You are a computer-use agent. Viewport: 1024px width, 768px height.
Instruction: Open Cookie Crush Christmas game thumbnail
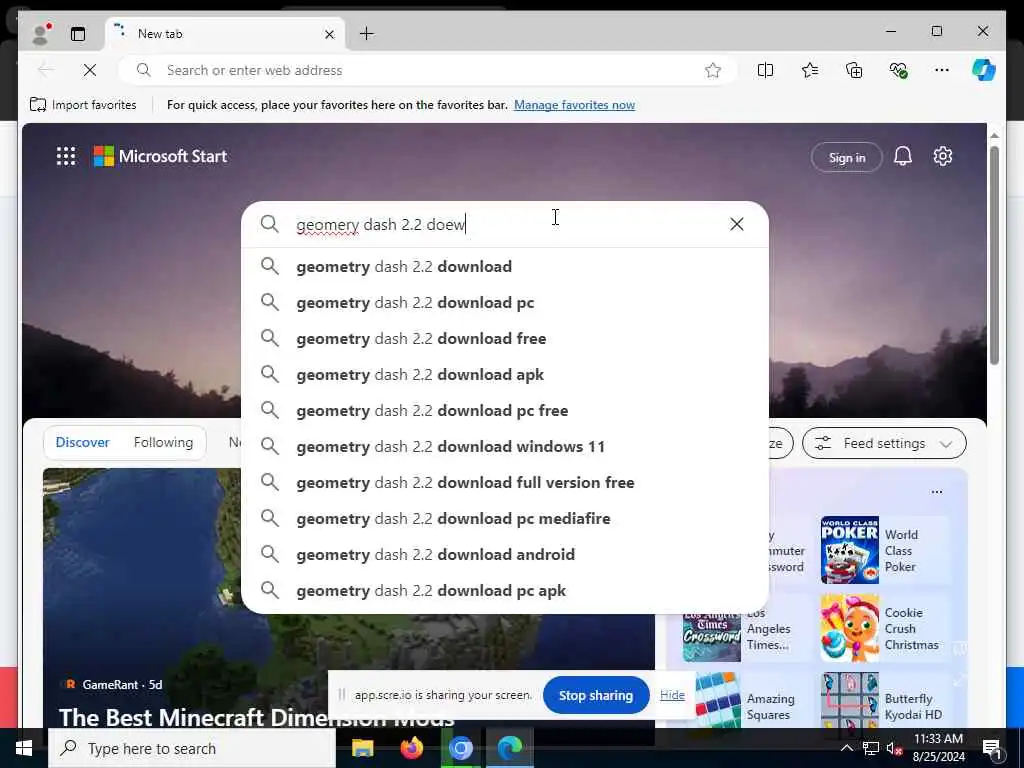[x=850, y=628]
